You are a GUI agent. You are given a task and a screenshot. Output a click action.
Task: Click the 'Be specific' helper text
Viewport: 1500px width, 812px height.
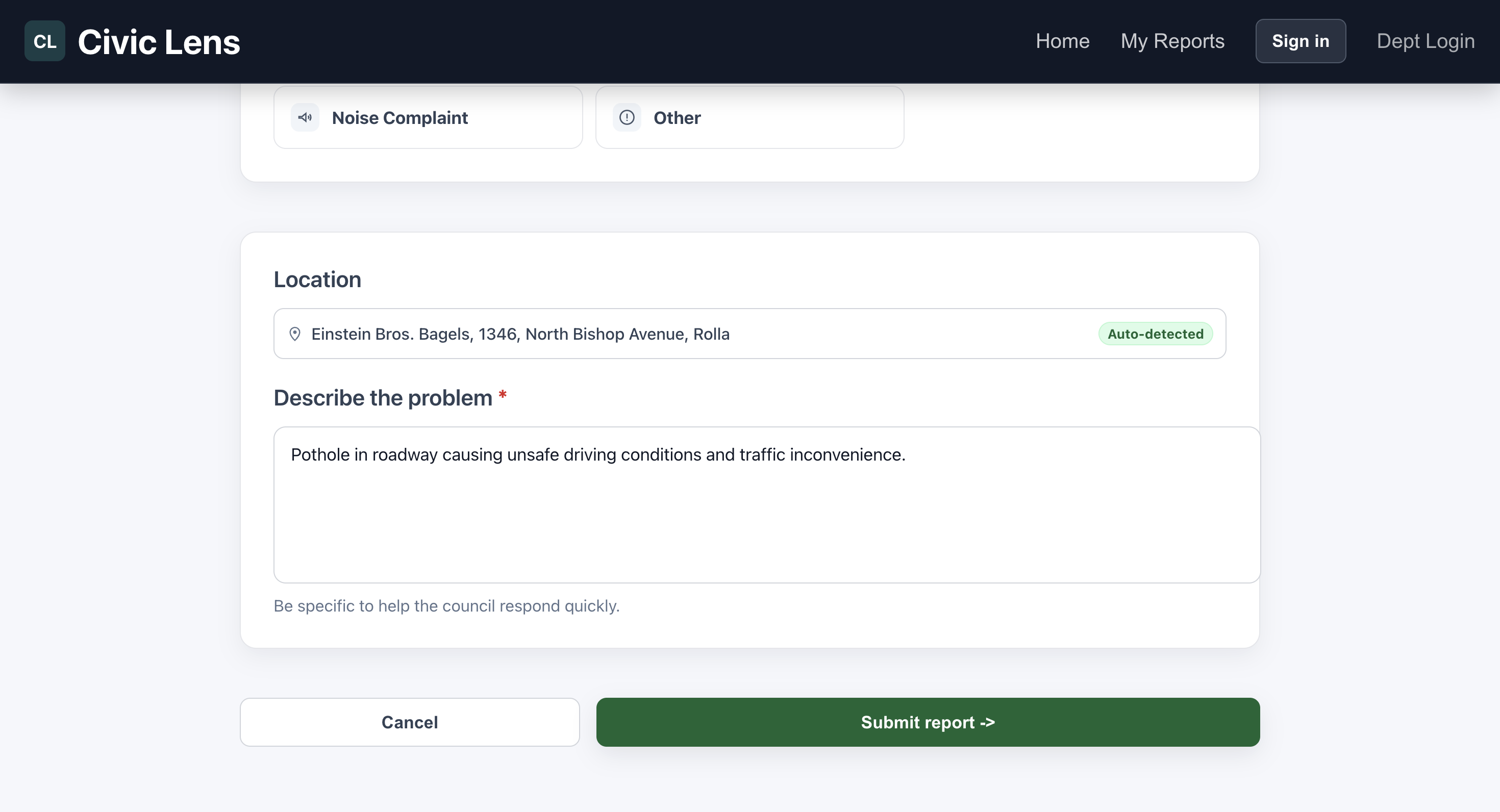point(446,606)
